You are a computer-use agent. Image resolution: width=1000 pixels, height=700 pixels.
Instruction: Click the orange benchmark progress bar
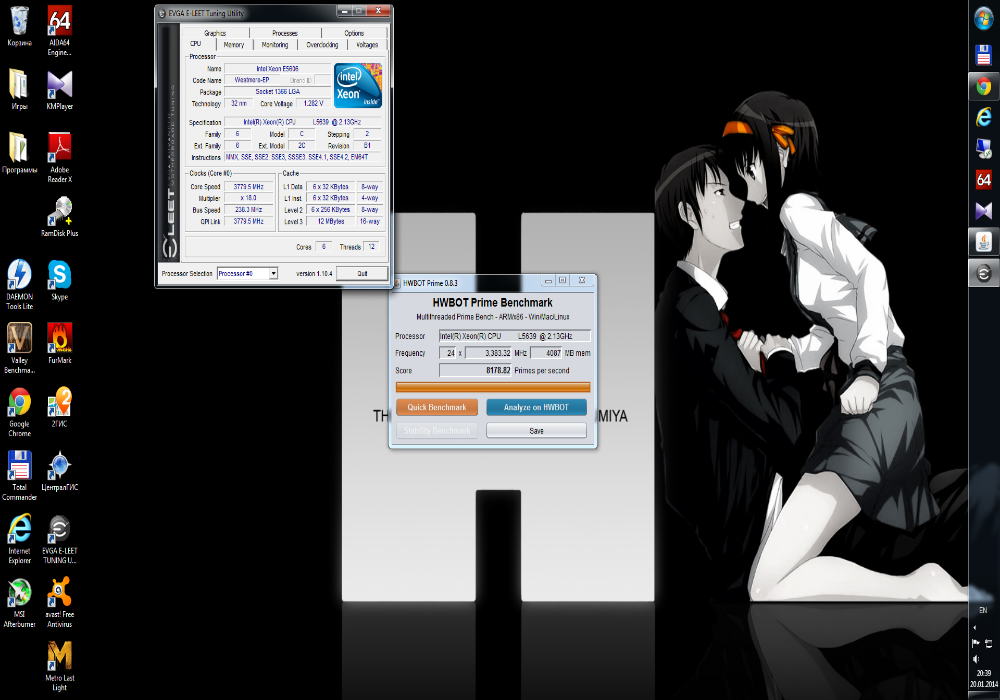[x=493, y=387]
